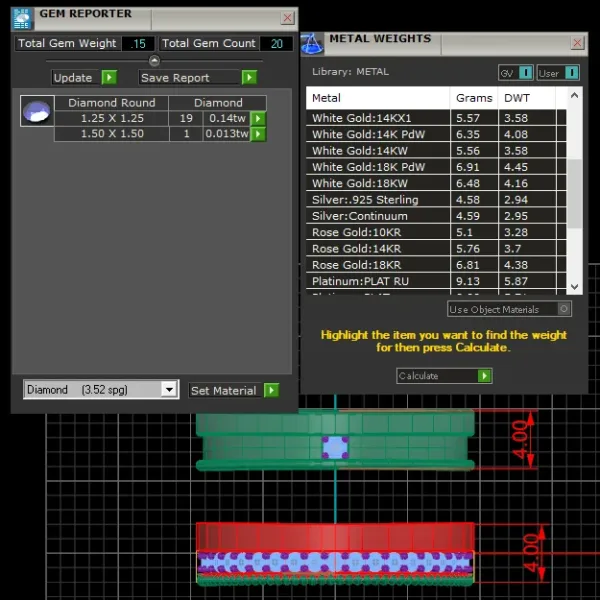Click the metal list scrollbar thumb
600x600 pixels.
[x=574, y=193]
